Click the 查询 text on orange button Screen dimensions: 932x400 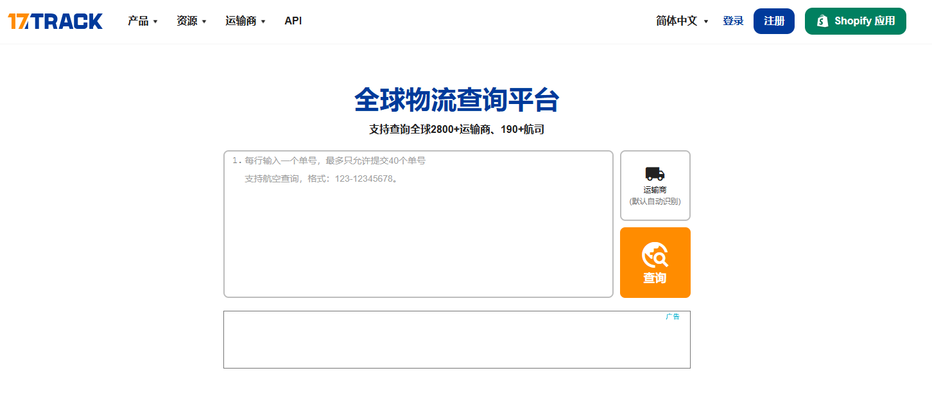point(655,278)
